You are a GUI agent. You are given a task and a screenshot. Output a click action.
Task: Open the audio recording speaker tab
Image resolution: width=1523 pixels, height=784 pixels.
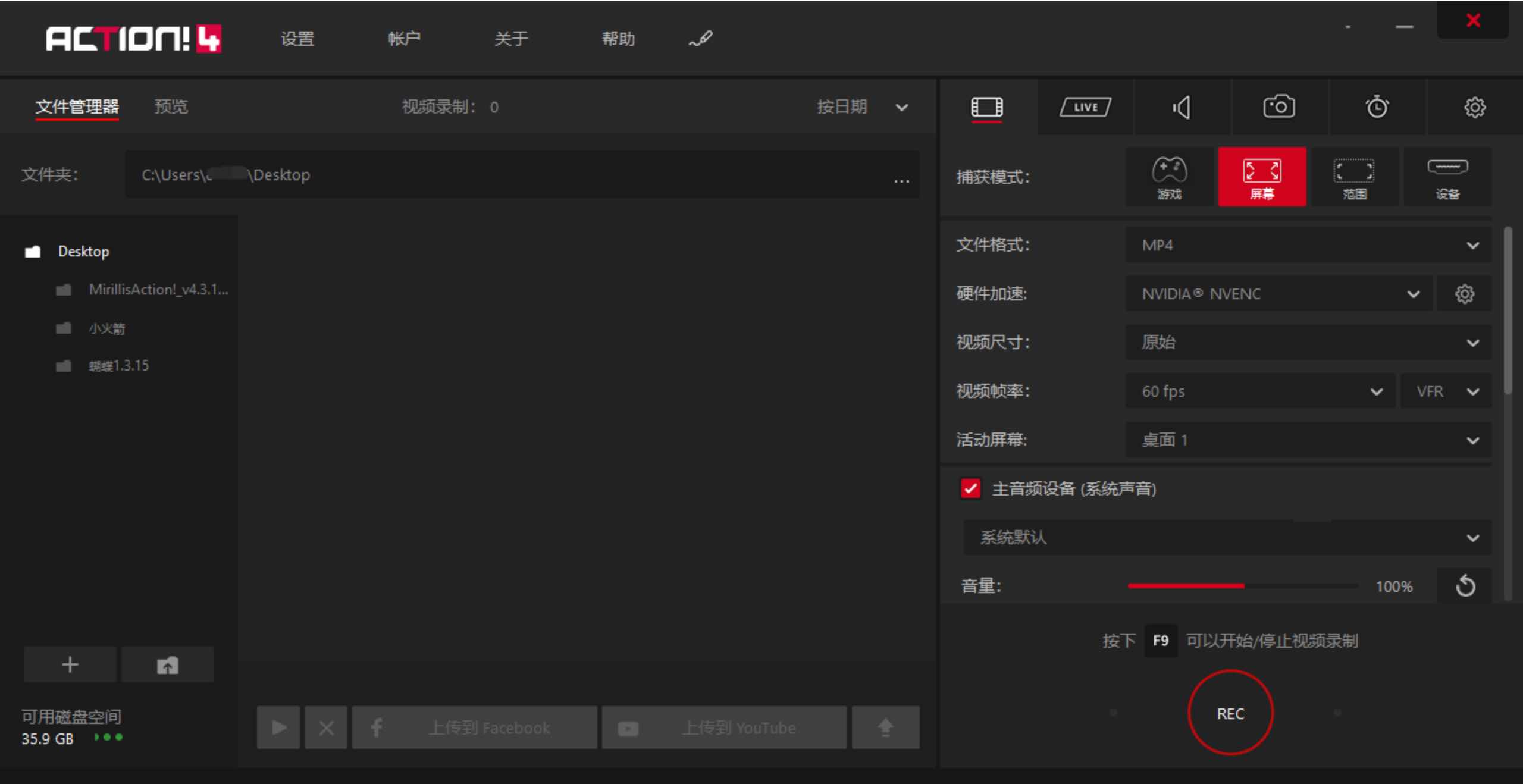[1182, 108]
